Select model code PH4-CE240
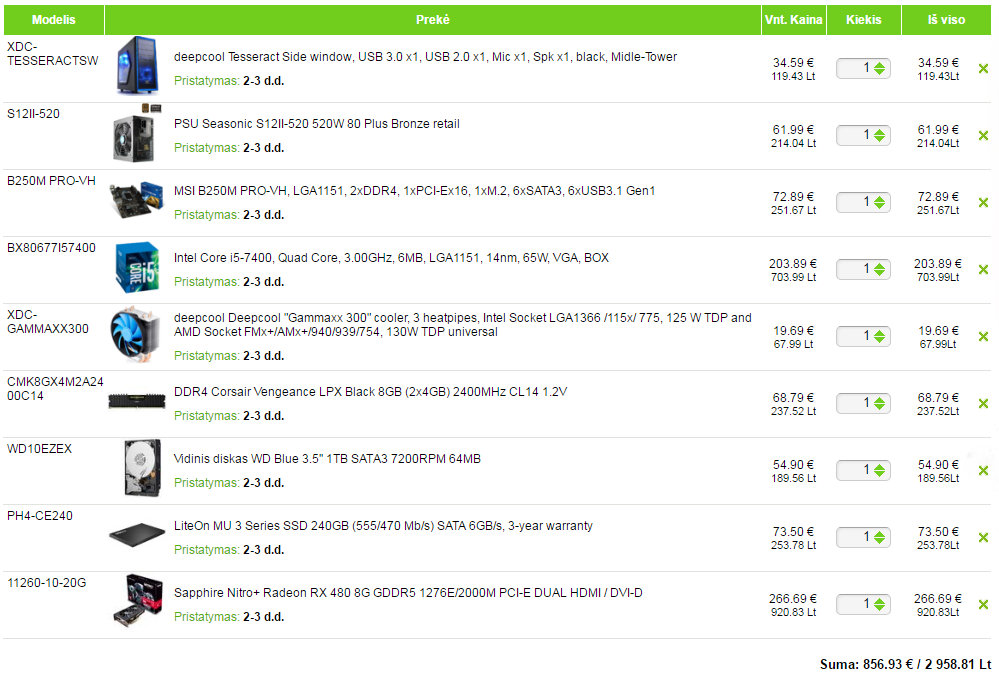The width and height of the screenshot is (999, 681). click(x=40, y=516)
